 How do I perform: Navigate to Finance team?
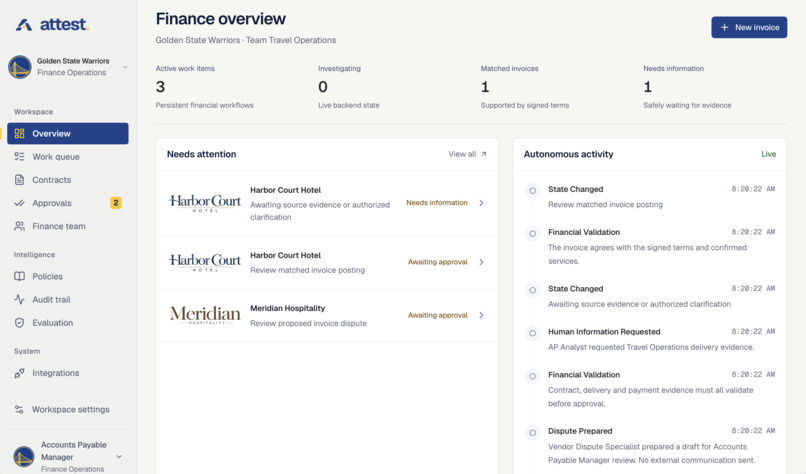[x=68, y=226]
